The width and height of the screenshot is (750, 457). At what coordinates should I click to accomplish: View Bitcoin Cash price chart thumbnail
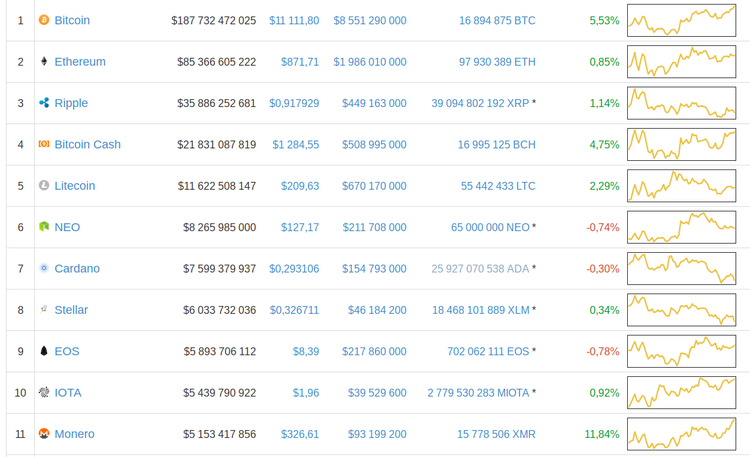(x=682, y=145)
